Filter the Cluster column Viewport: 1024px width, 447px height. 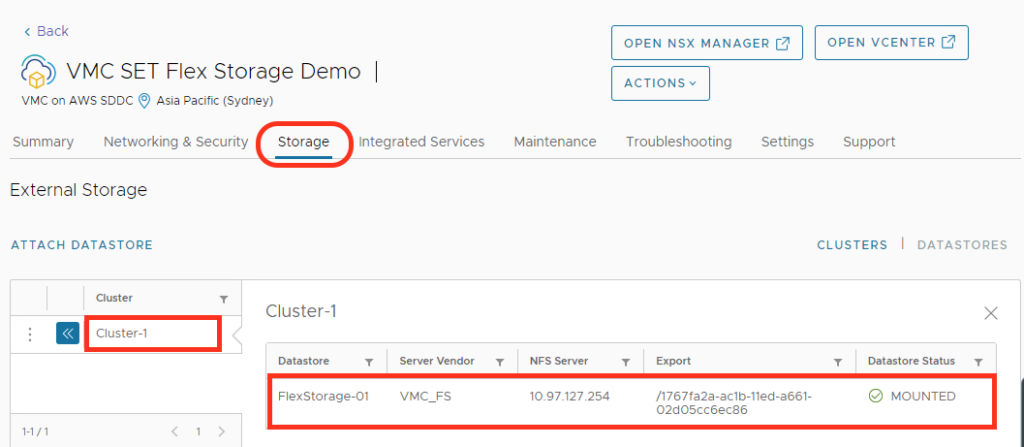click(x=223, y=299)
